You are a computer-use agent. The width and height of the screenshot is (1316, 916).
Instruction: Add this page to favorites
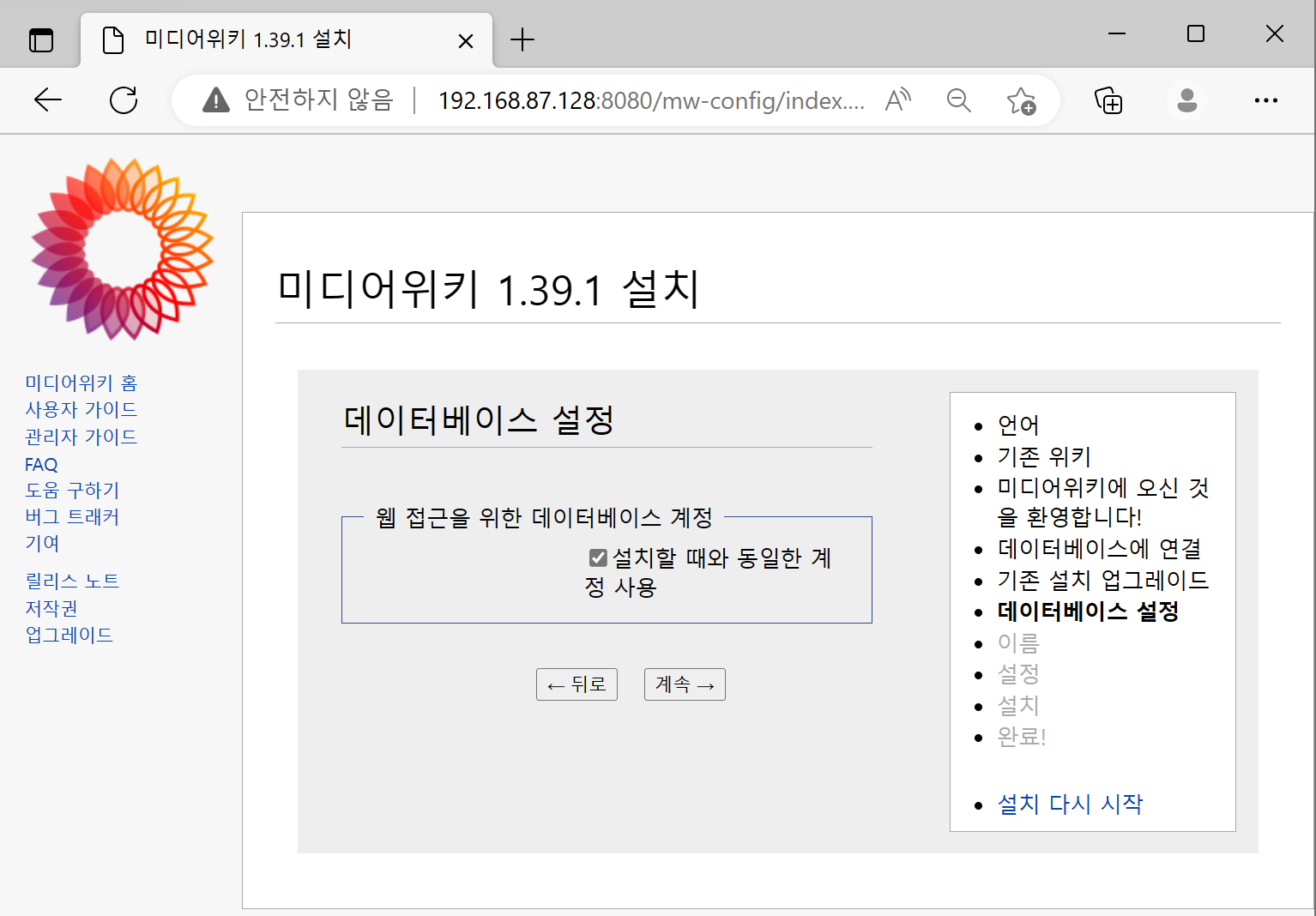1021,101
